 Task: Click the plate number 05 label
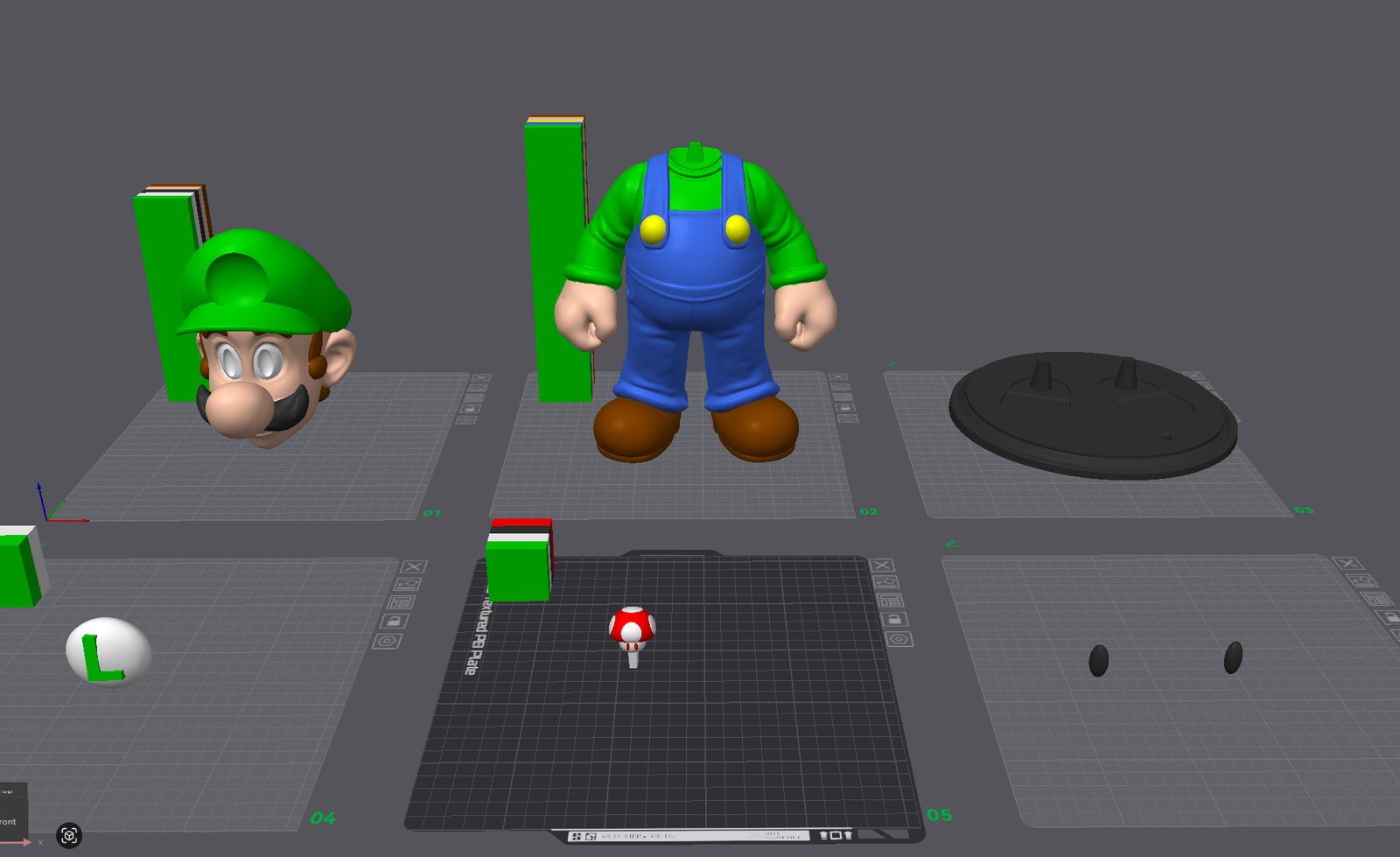coord(939,815)
